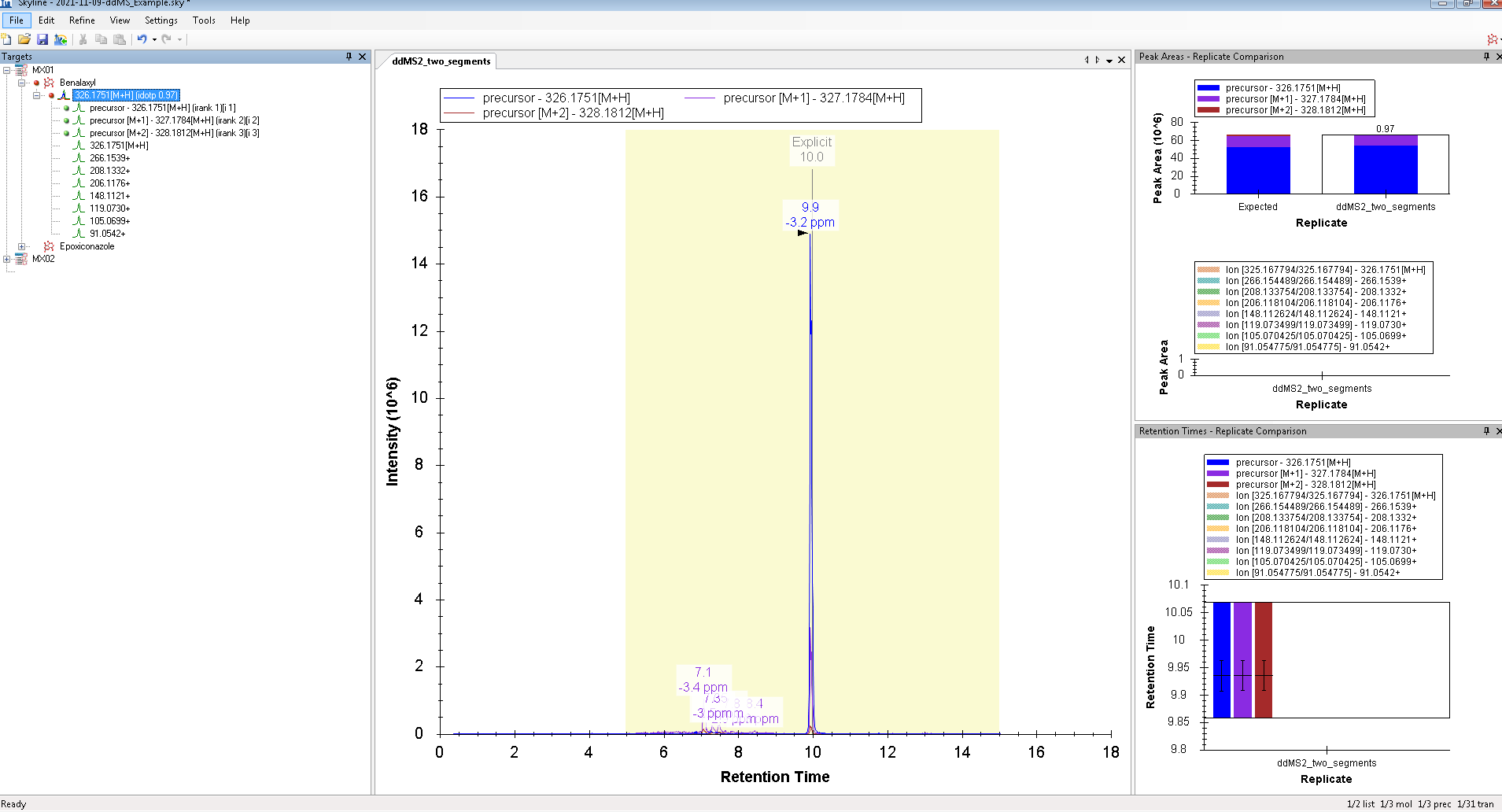The image size is (1502, 812).
Task: Open the Refine menu
Action: (82, 20)
